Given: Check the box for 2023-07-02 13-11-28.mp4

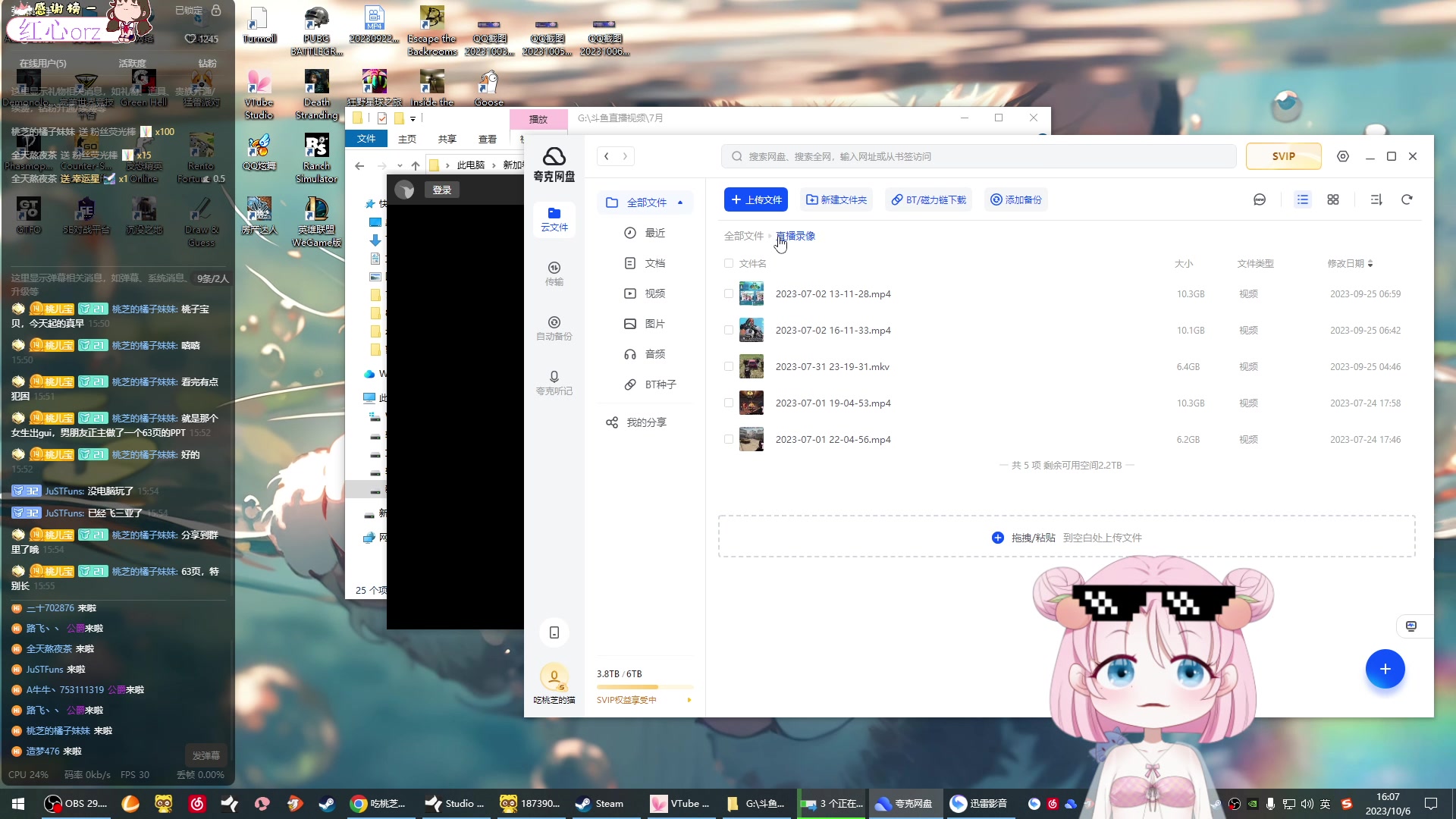Looking at the screenshot, I should (x=729, y=293).
